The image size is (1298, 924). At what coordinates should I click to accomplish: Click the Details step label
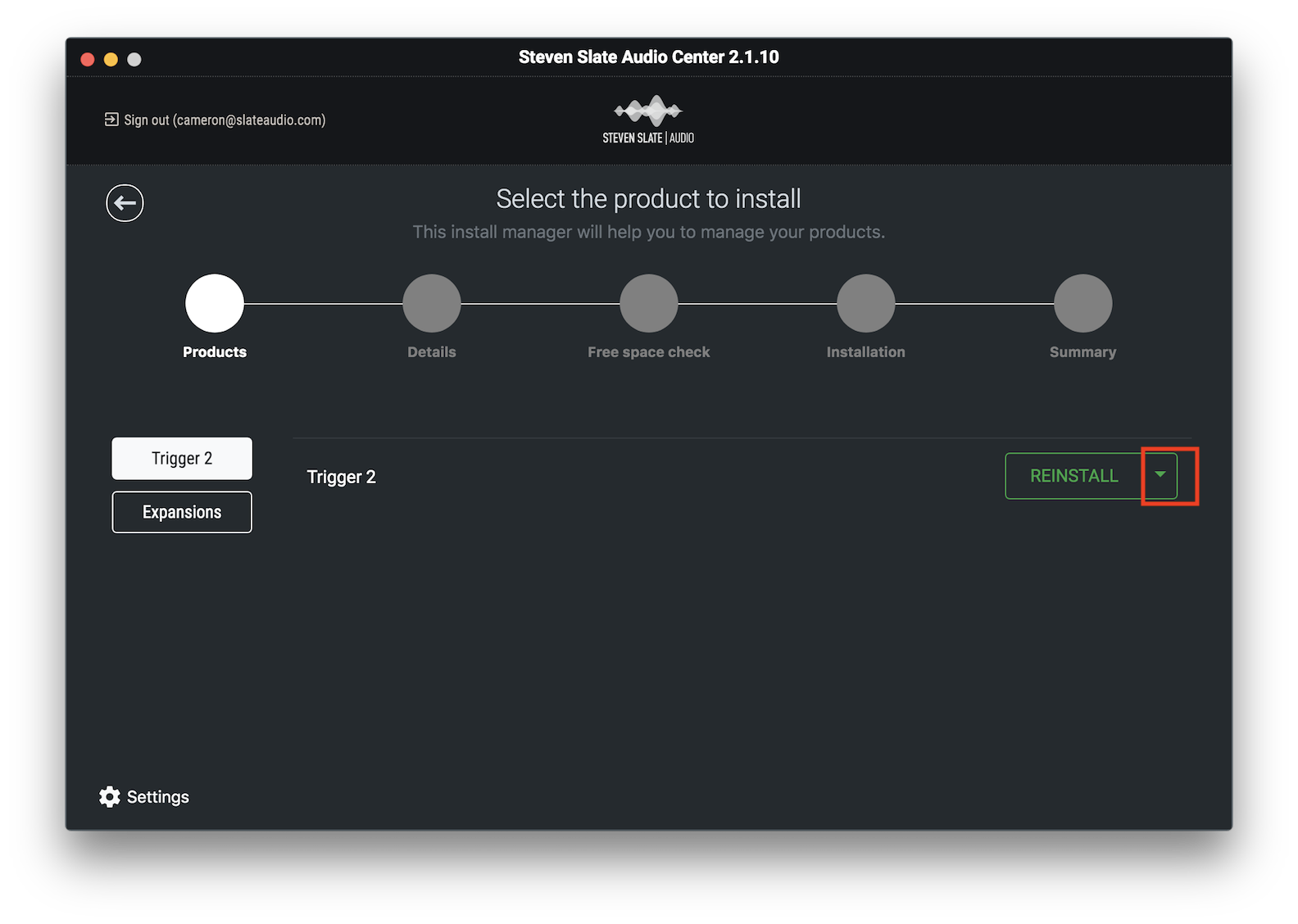point(432,352)
